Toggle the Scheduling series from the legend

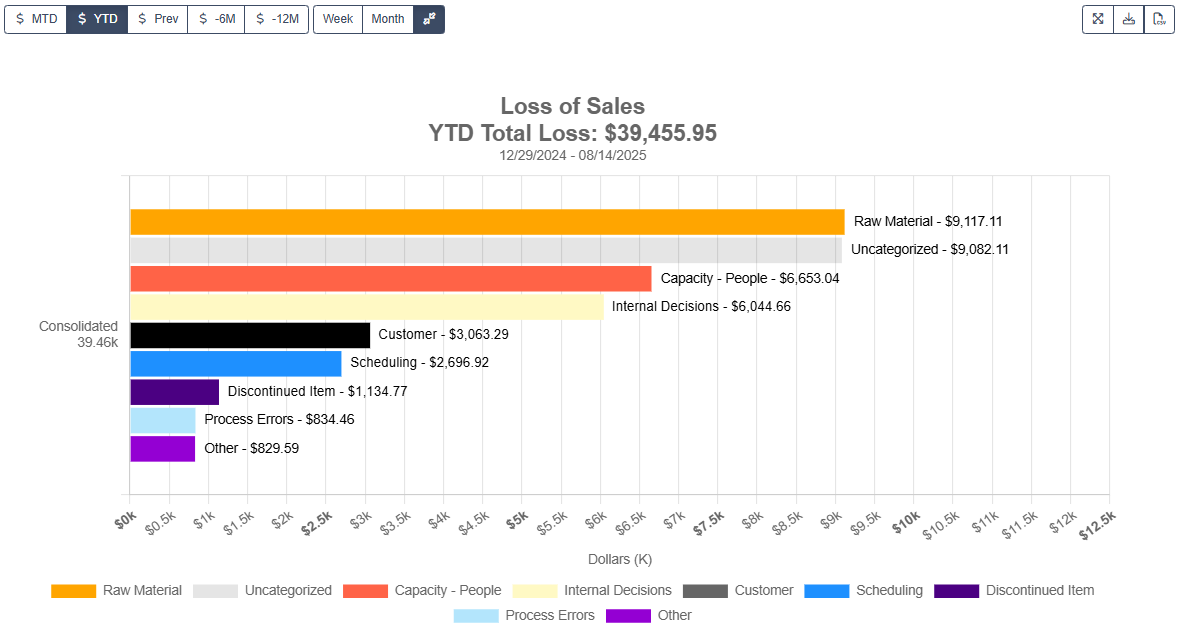[890, 590]
